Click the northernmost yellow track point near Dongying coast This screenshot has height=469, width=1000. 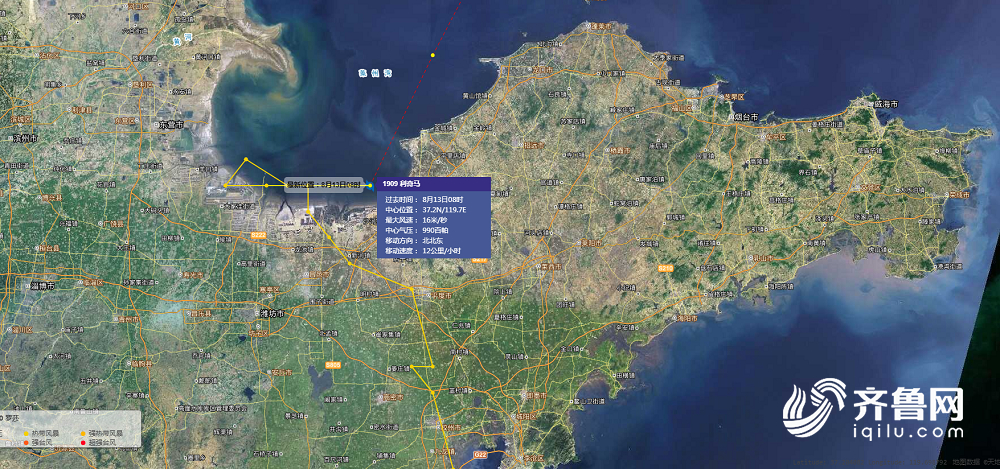pos(246,158)
